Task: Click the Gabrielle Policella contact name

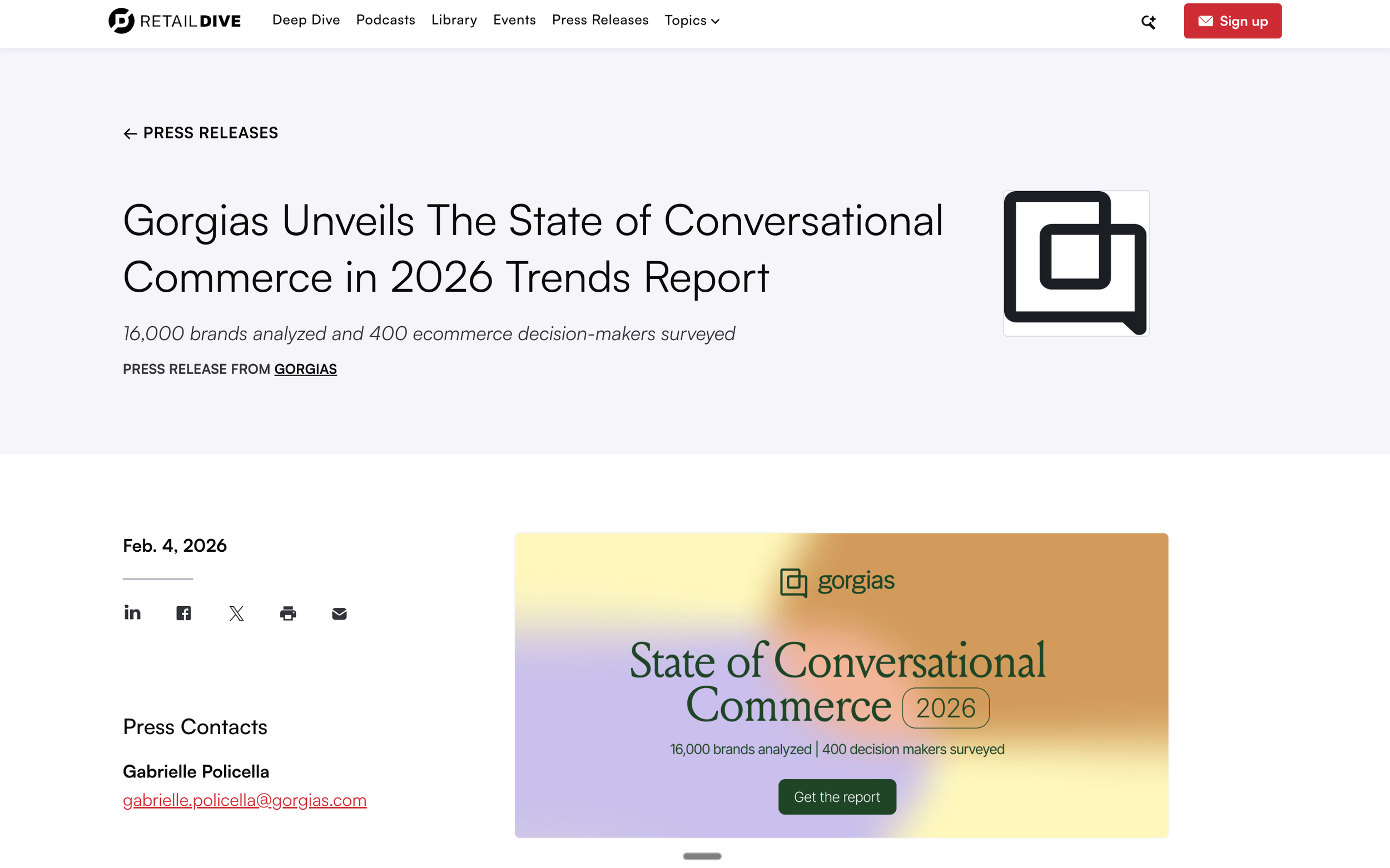Action: (x=196, y=771)
